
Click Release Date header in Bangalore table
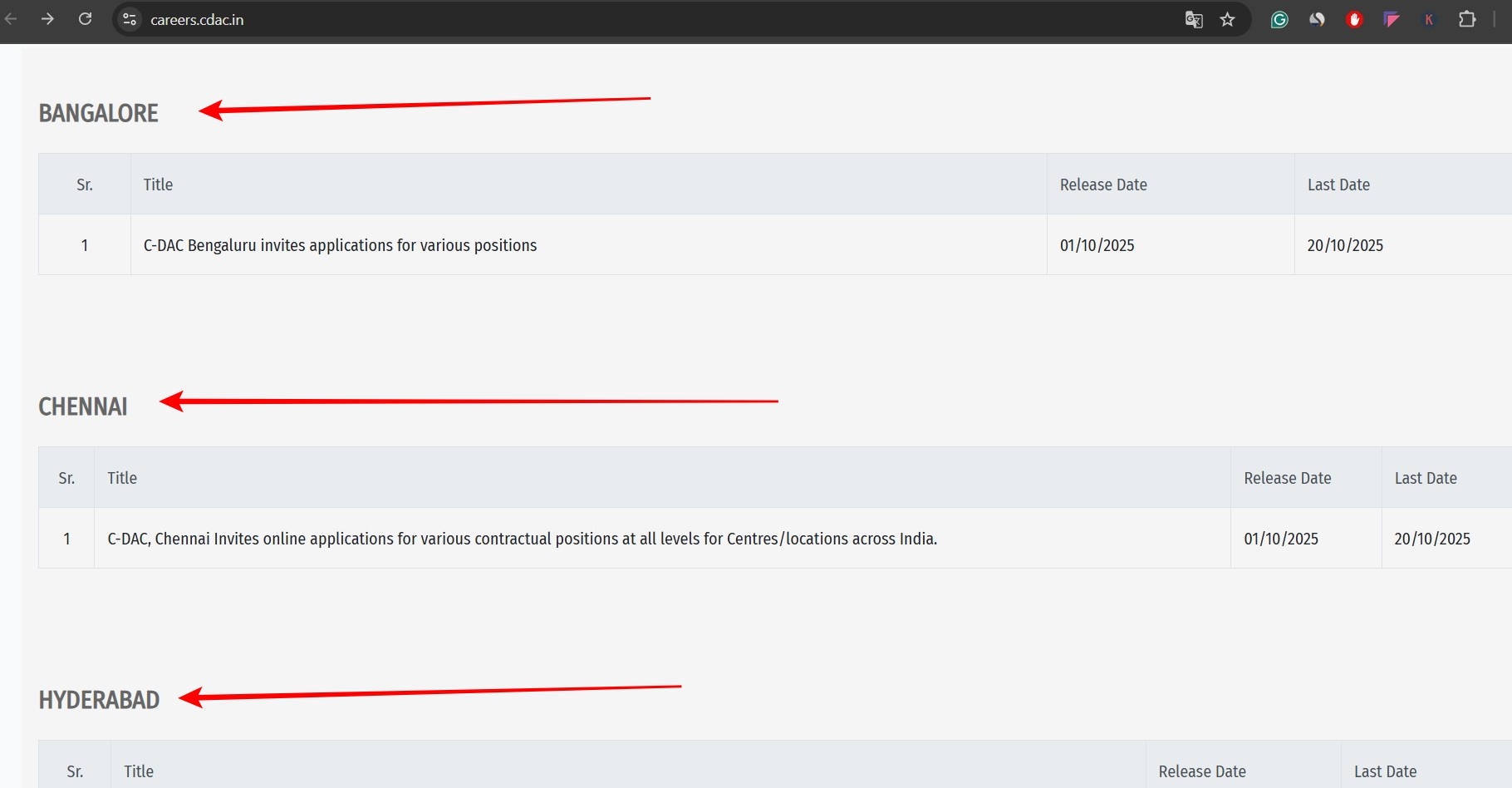tap(1103, 185)
